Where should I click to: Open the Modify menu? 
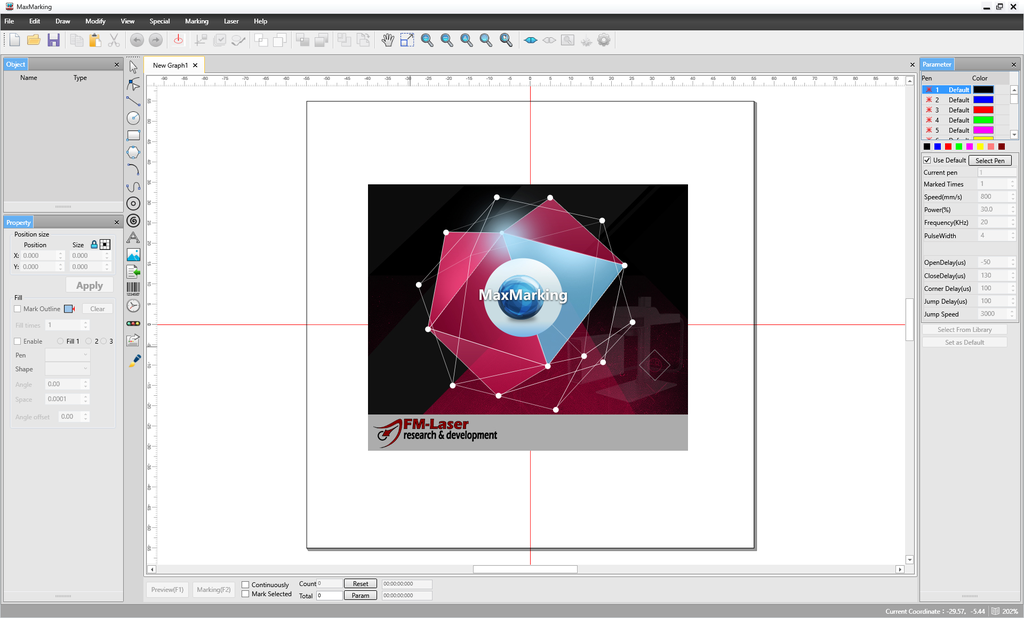click(x=95, y=21)
